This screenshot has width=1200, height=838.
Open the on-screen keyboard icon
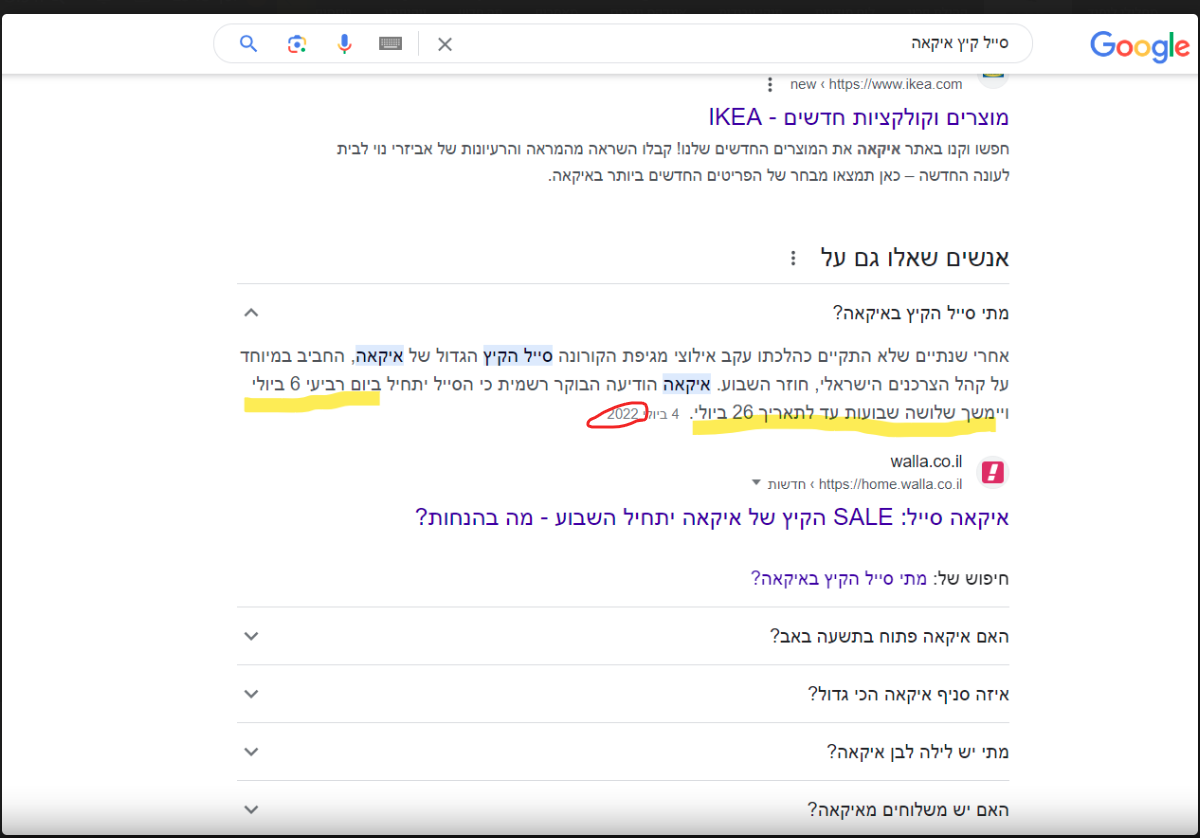(x=391, y=43)
